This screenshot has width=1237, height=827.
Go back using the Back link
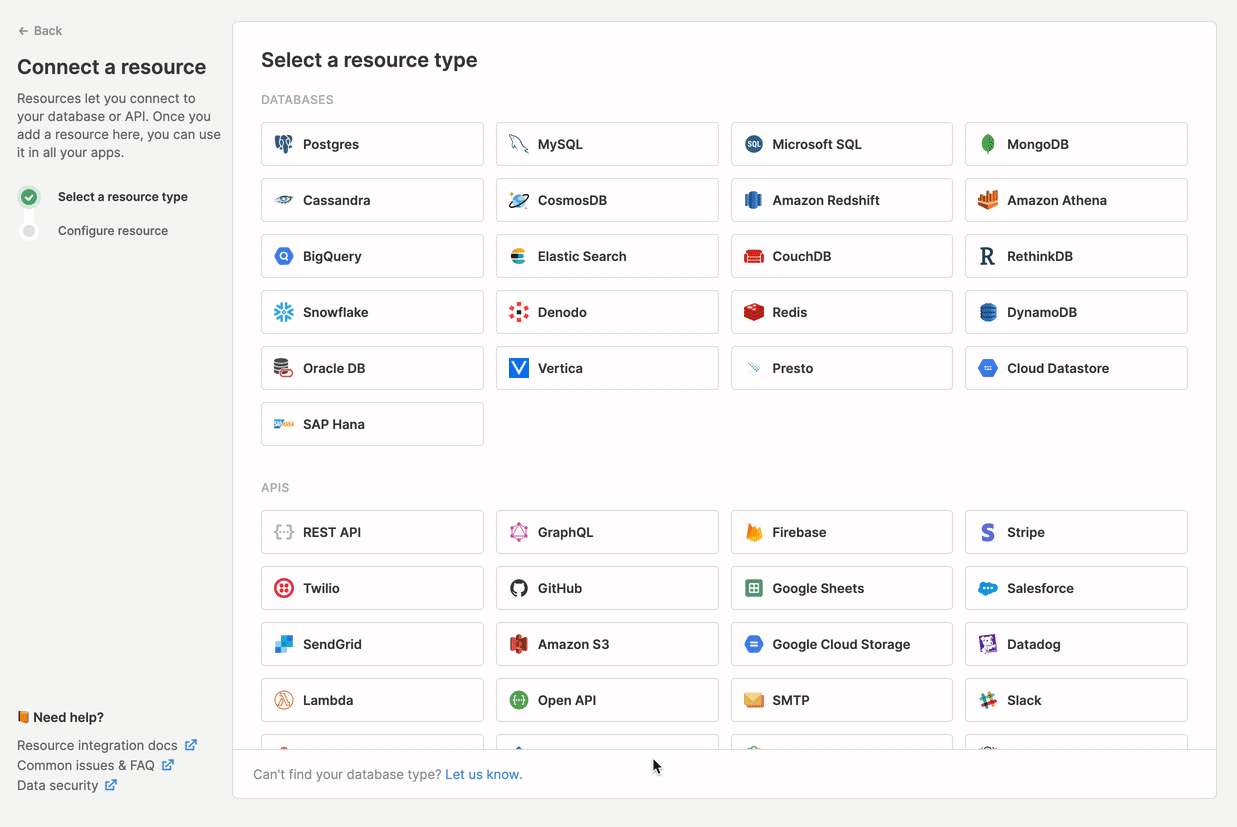pyautogui.click(x=40, y=31)
